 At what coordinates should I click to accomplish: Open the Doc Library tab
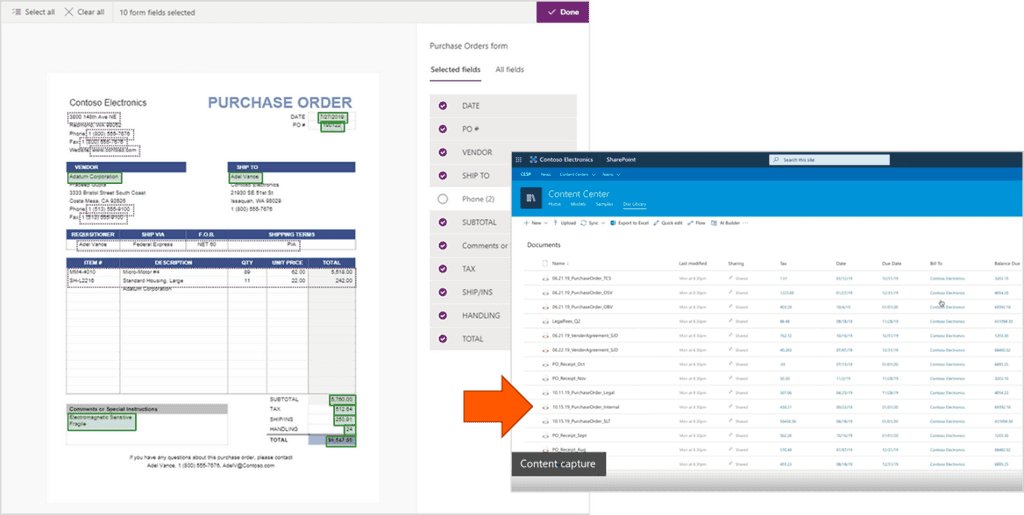point(634,204)
